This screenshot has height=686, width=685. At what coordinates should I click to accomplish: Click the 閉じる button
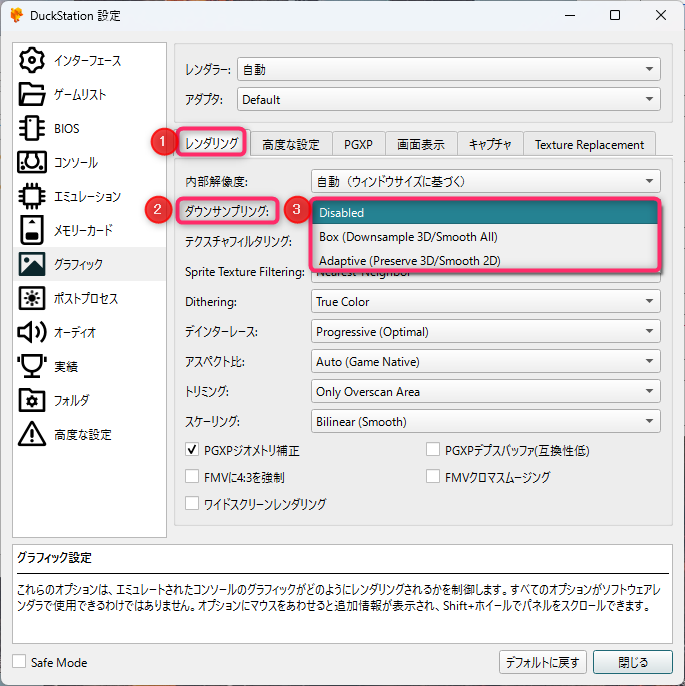click(x=632, y=662)
